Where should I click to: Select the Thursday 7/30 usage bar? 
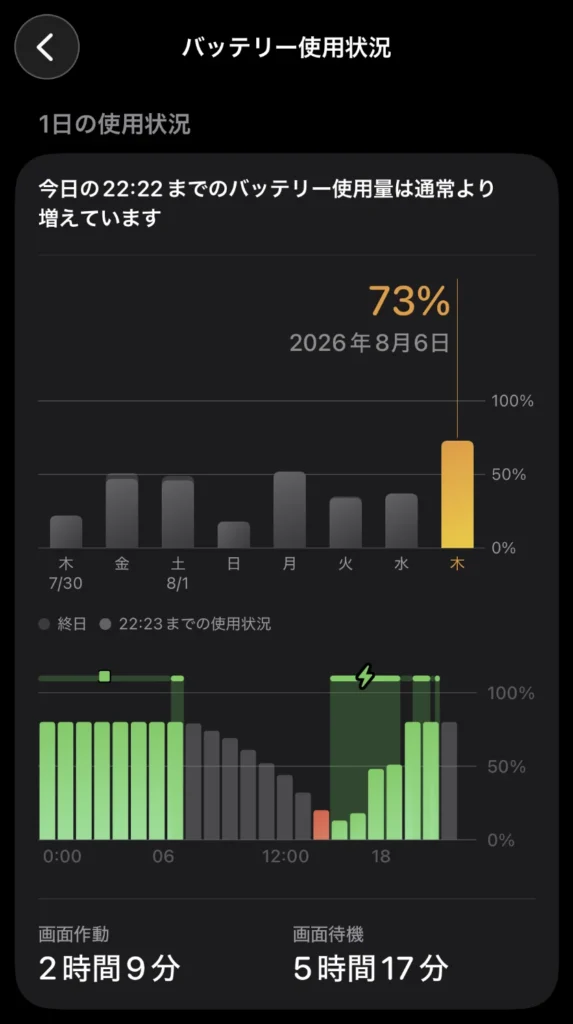pos(66,532)
